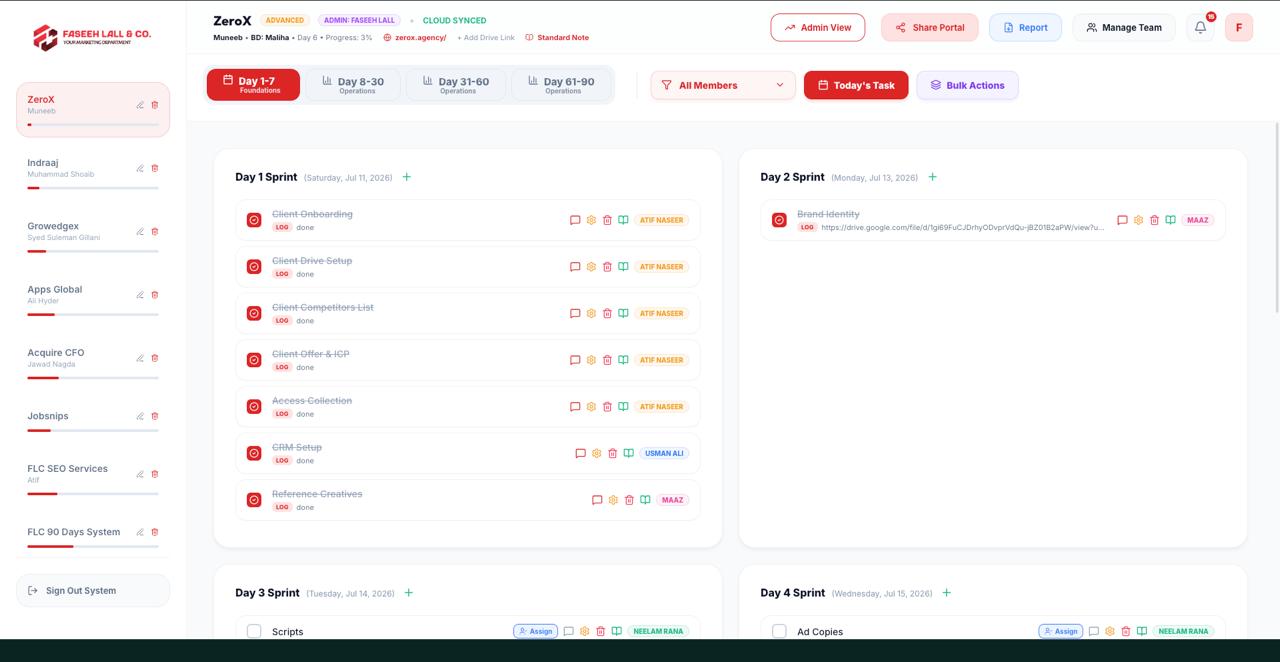Uncheck the completed Client Onboarding task
Viewport: 1280px width, 662px height.
tap(254, 220)
